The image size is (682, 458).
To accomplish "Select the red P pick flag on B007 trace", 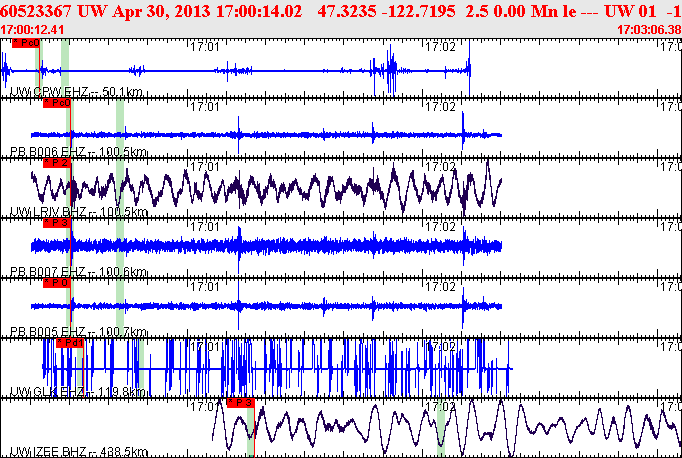I will 58,223.
